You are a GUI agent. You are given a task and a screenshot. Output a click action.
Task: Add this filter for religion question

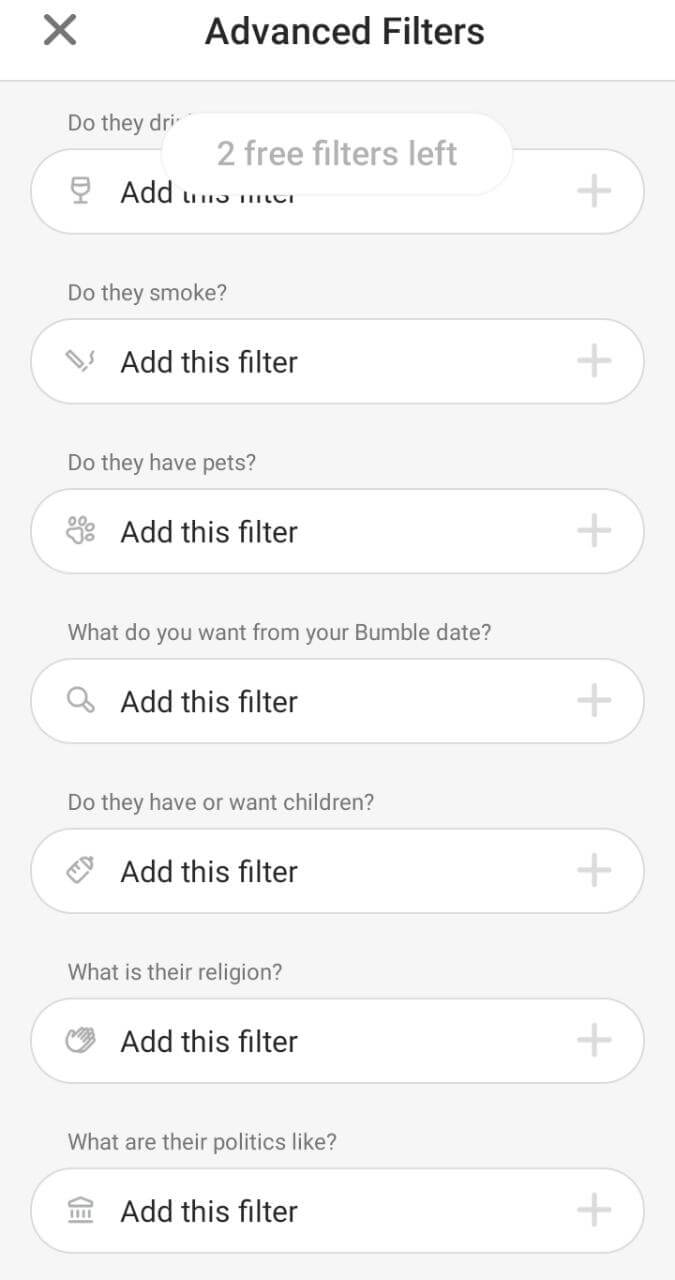[x=210, y=1042]
